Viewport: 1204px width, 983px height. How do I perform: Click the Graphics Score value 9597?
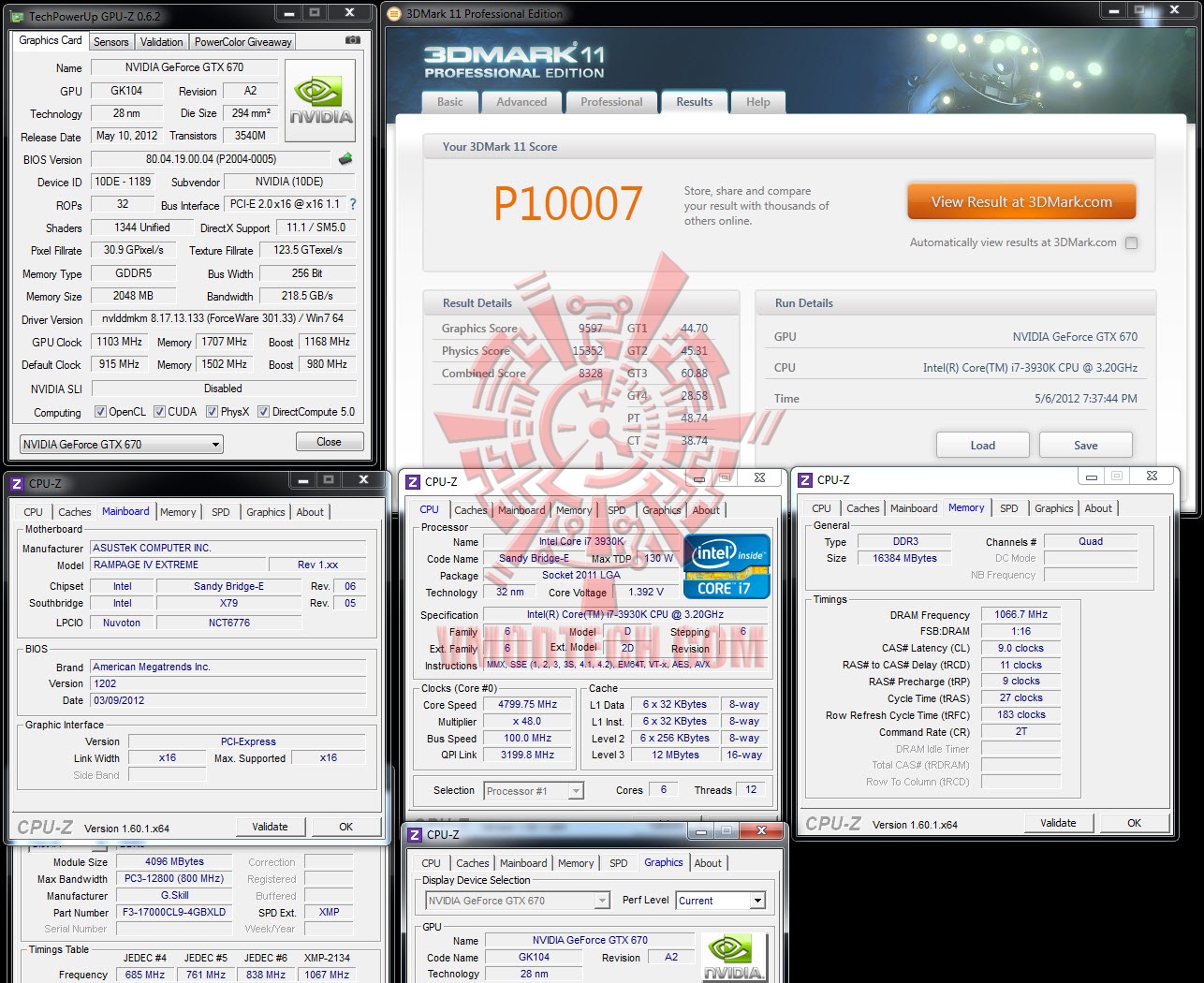(x=591, y=329)
